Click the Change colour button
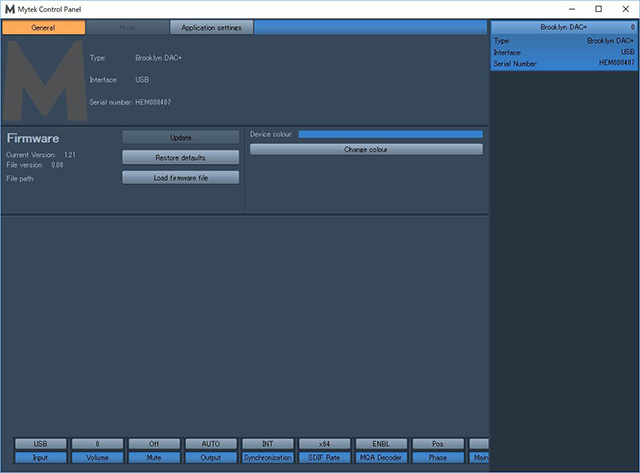 point(366,149)
